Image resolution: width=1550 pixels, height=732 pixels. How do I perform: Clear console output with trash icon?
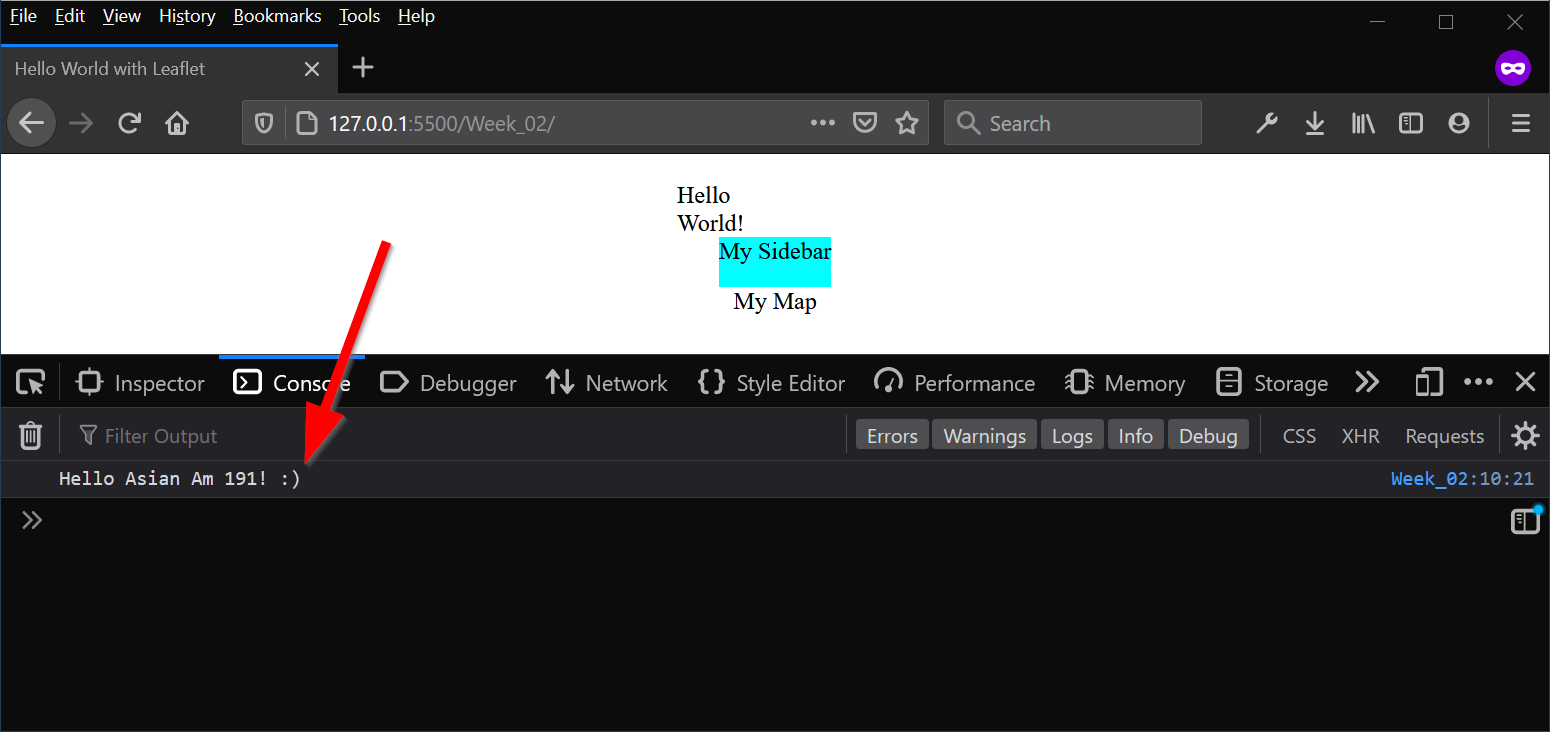(x=31, y=436)
